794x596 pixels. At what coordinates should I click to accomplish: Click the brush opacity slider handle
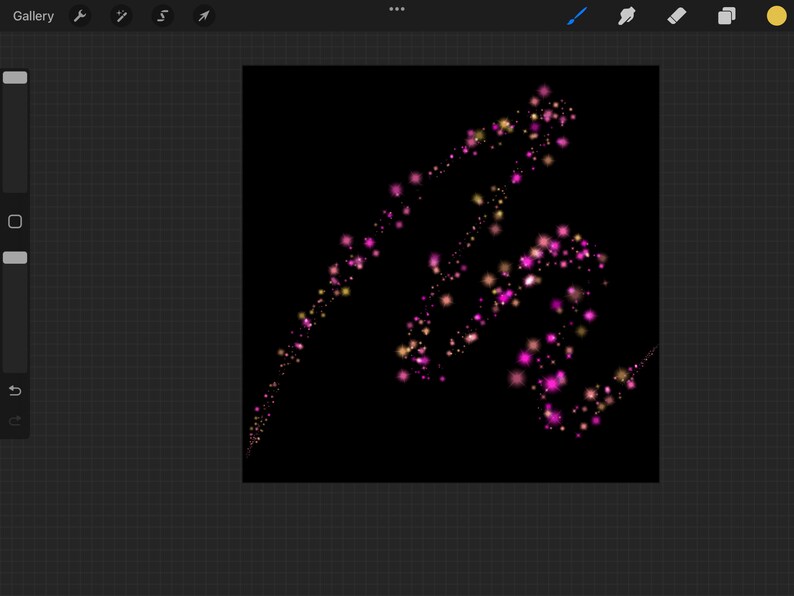point(15,258)
